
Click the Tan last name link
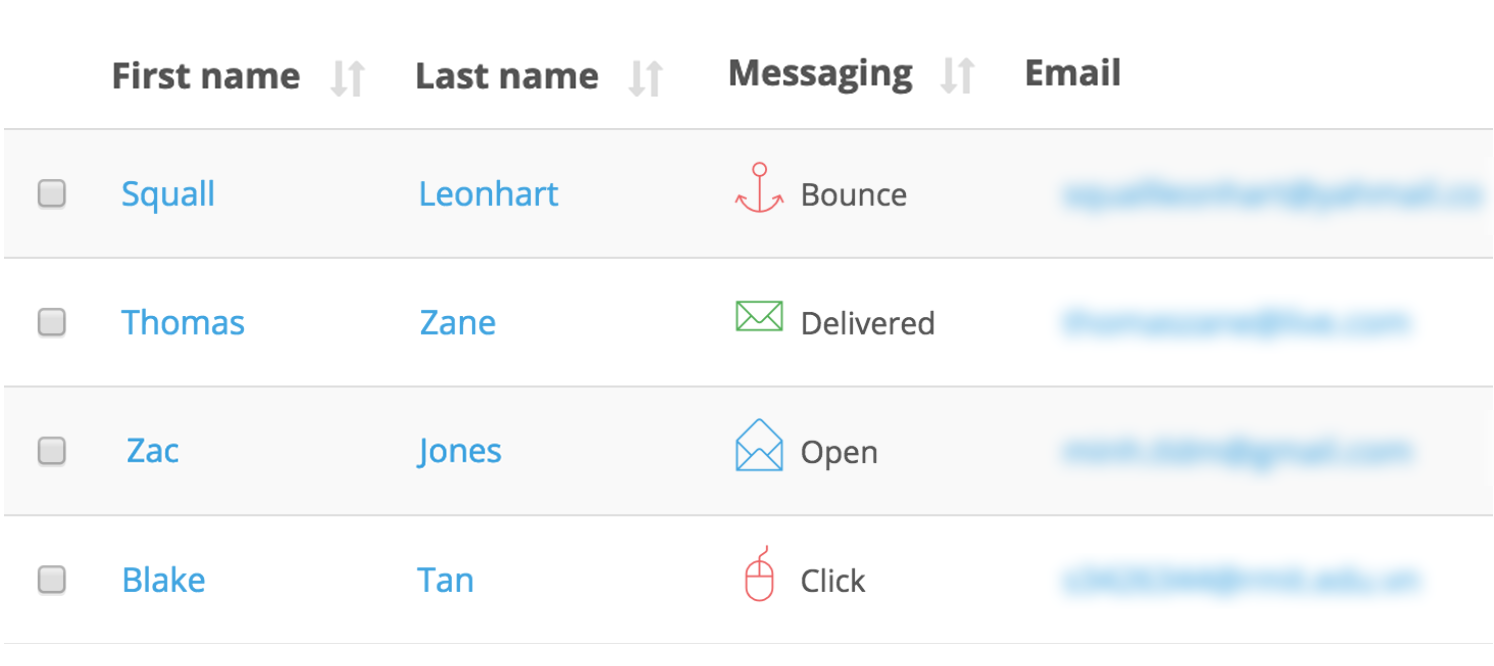coord(445,580)
